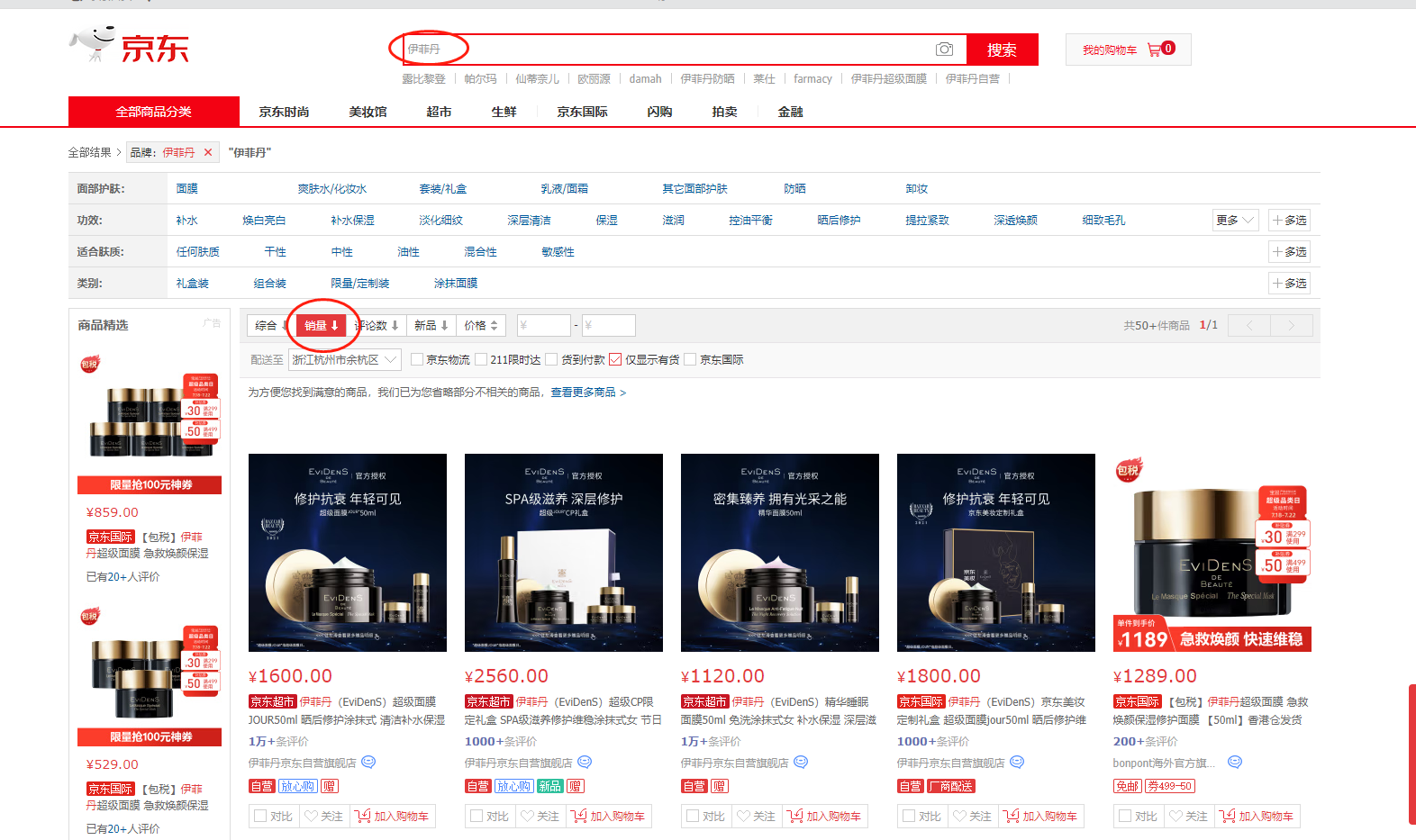
Task: Check the 京东国际 filter checkbox beside 仅显示有货
Action: point(690,359)
